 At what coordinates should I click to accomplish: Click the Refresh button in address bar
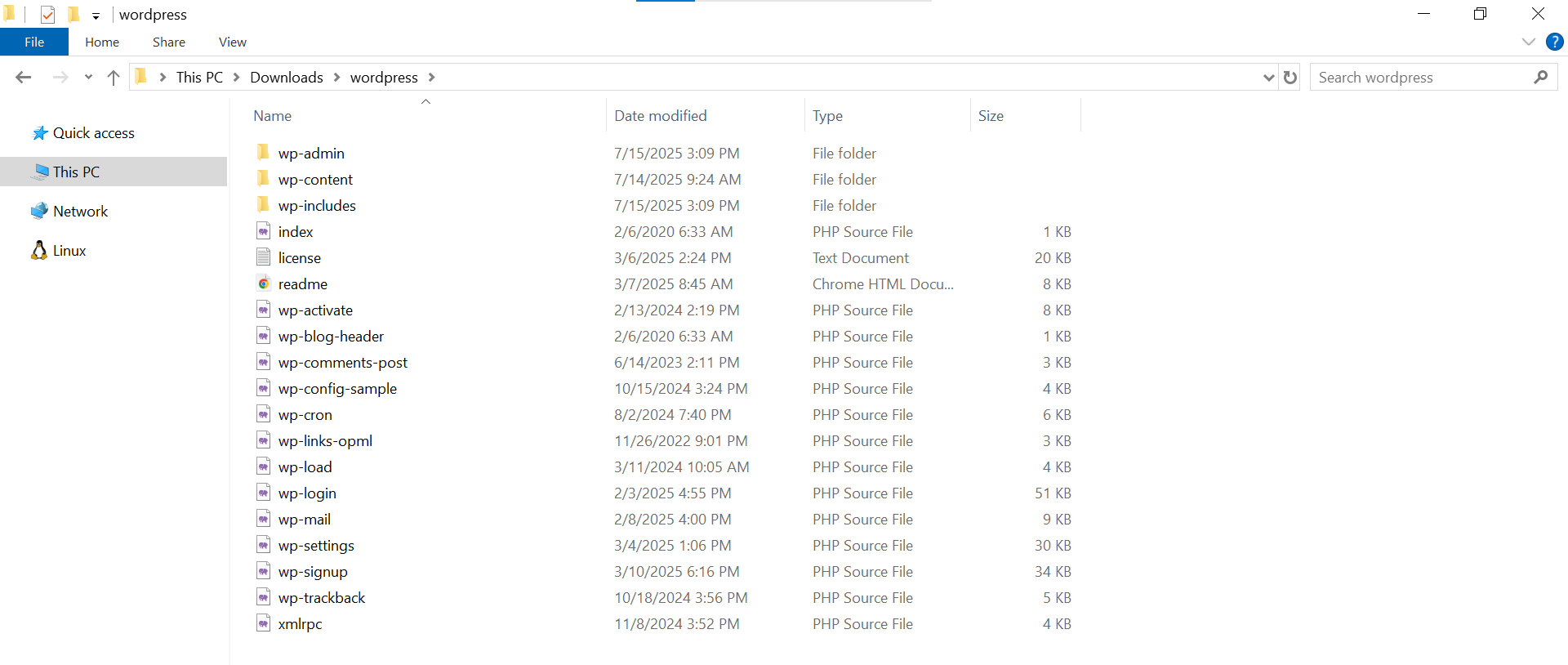(1290, 78)
